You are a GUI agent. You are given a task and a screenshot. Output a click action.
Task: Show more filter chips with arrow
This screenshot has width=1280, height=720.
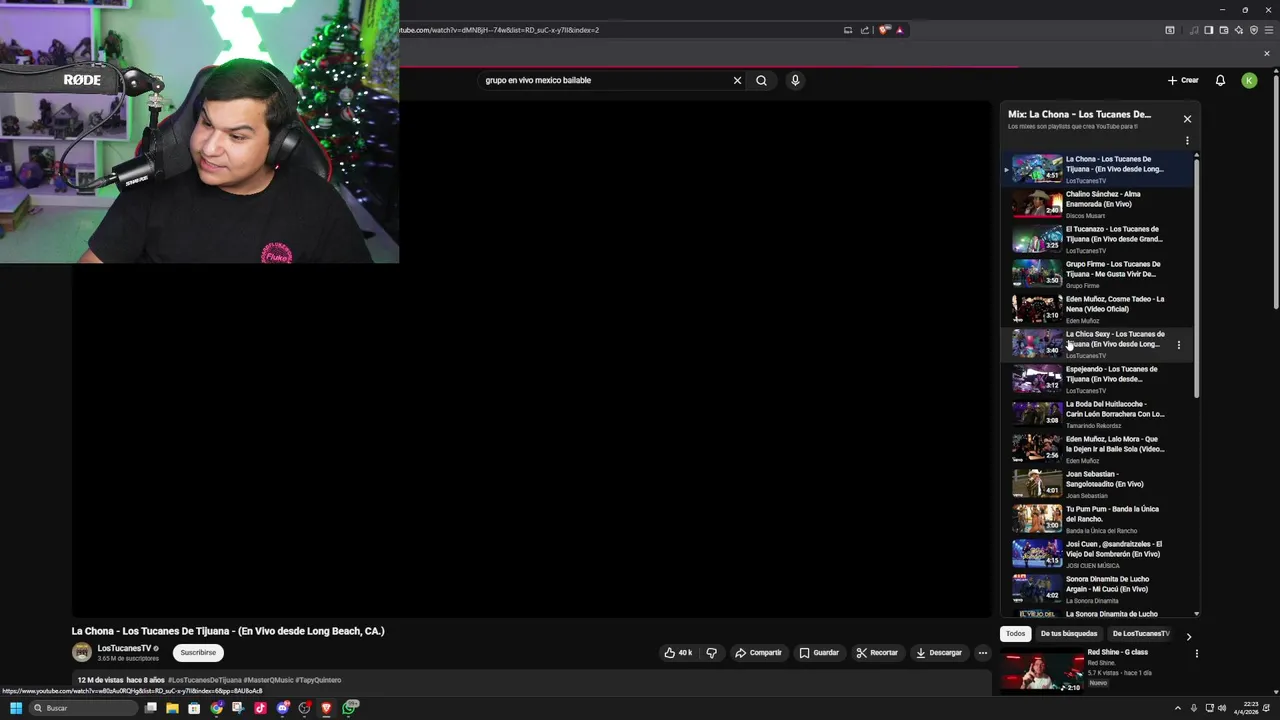point(1189,636)
